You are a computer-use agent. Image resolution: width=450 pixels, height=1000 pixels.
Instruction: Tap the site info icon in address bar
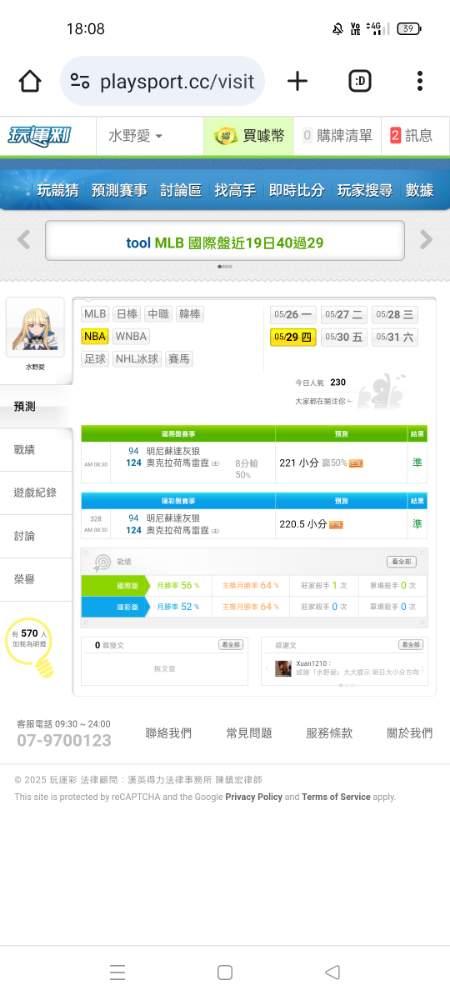pos(80,81)
